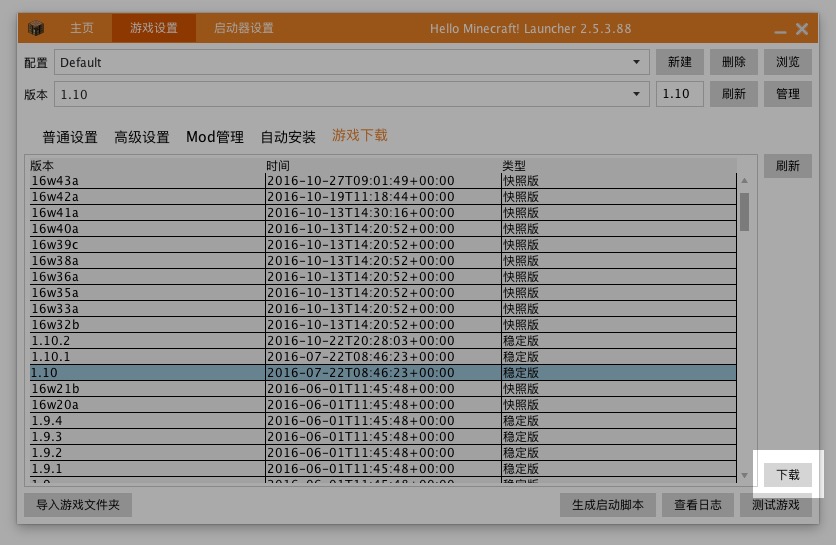Expand the 配置 Default dropdown
Screen dimensions: 836x545
(x=351, y=62)
